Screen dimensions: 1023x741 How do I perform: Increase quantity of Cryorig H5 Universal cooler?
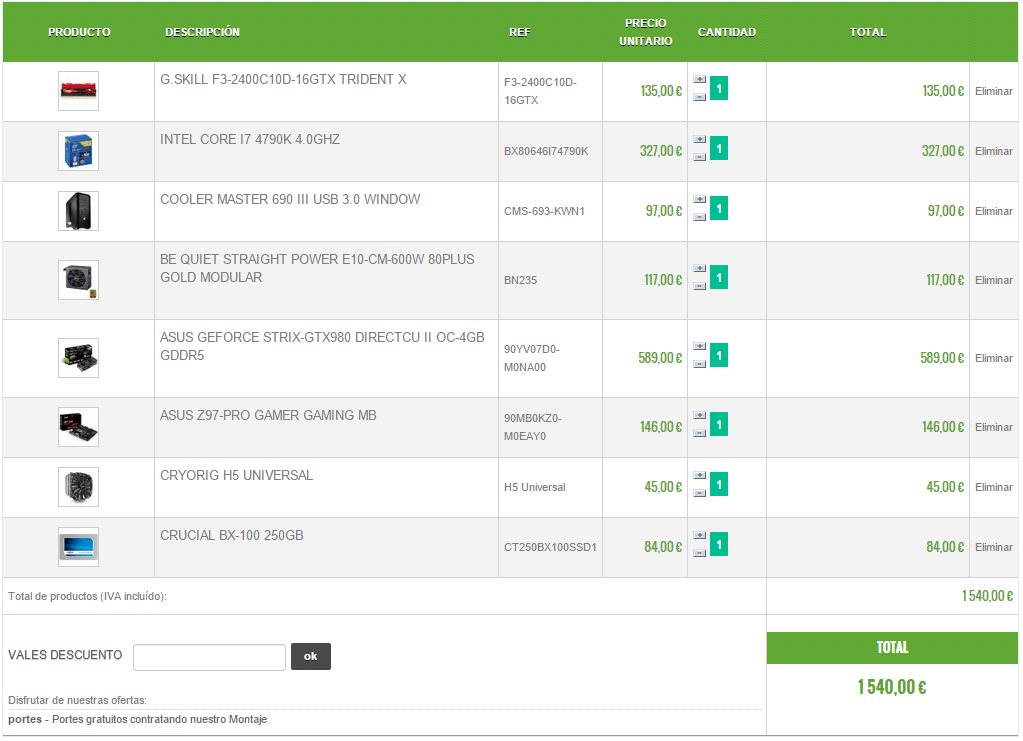tap(699, 476)
